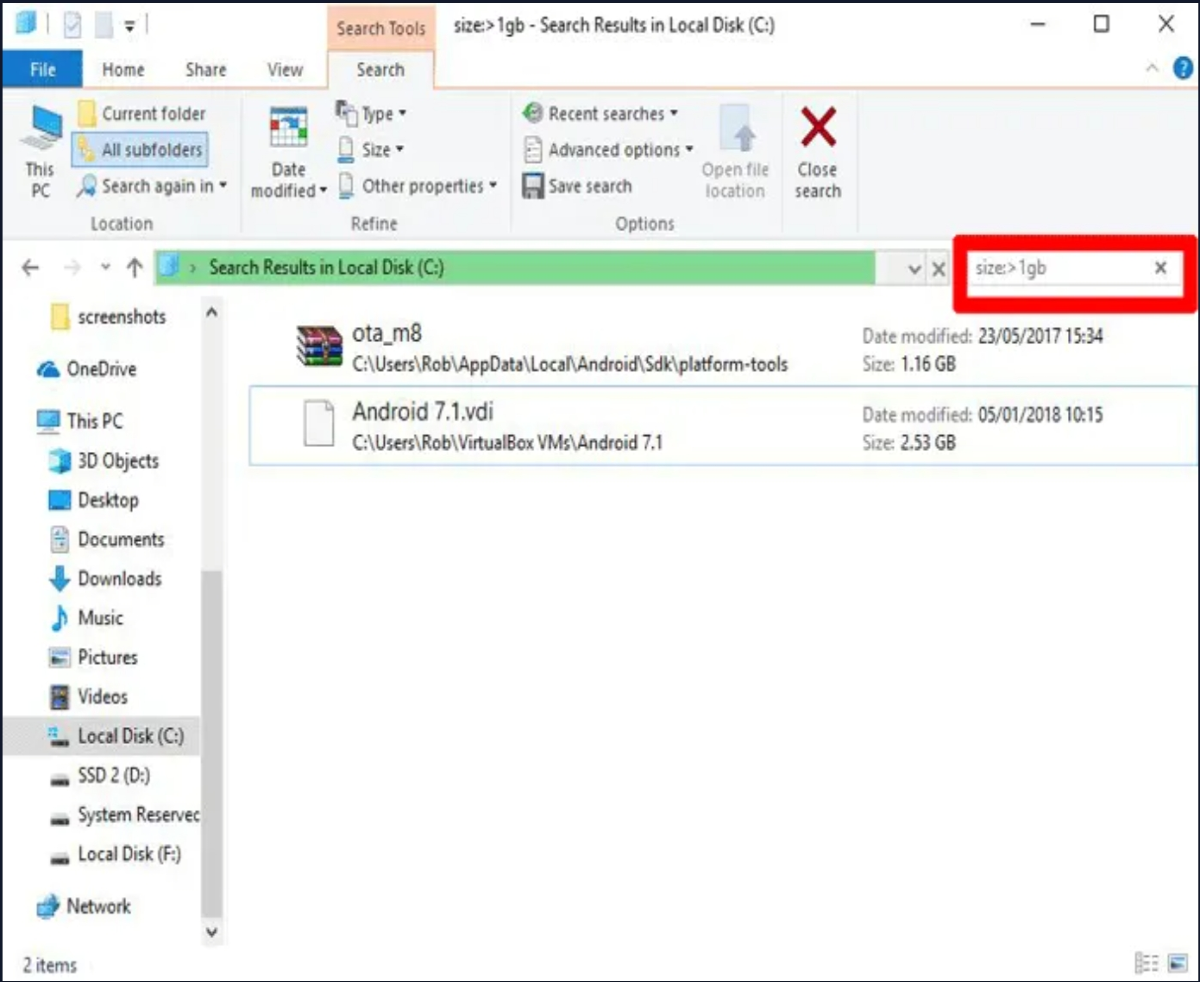Viewport: 1200px width, 982px height.
Task: Open Advanced options dropdown
Action: [x=608, y=150]
